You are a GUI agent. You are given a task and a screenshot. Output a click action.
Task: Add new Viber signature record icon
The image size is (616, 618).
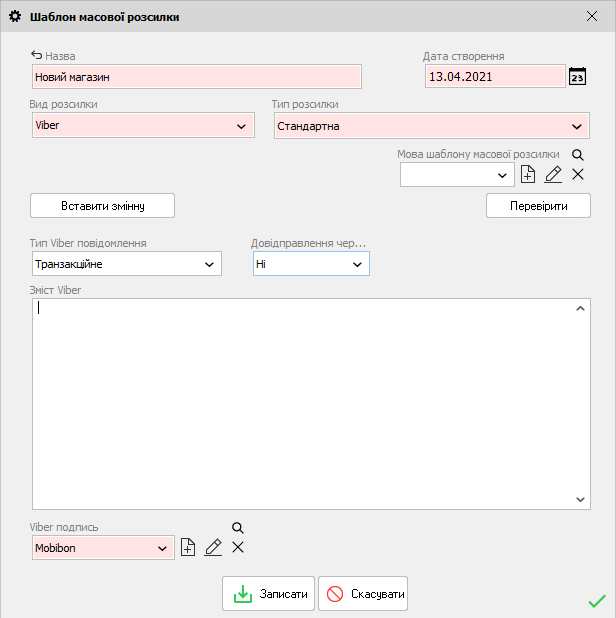pyautogui.click(x=188, y=547)
